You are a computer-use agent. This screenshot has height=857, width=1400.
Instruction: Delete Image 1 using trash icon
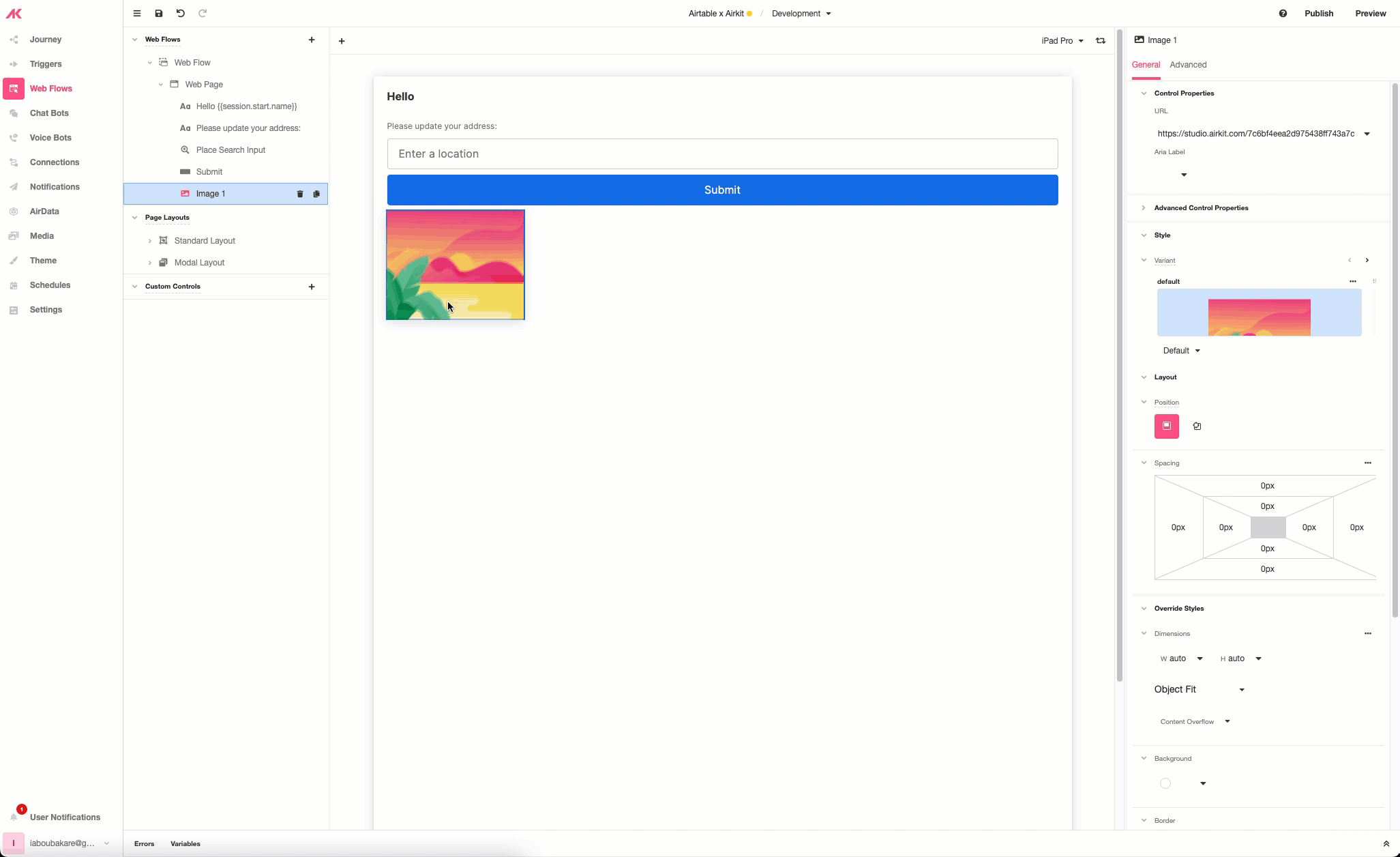tap(300, 194)
